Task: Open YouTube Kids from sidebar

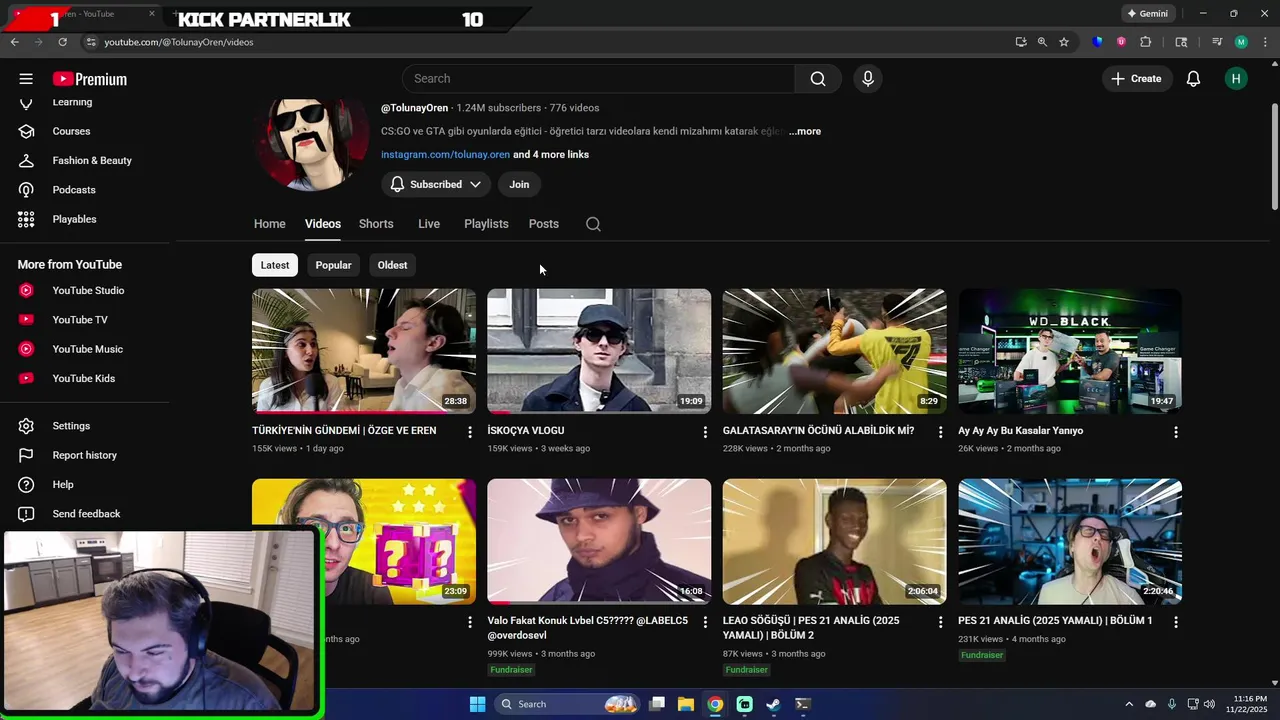Action: [85, 378]
